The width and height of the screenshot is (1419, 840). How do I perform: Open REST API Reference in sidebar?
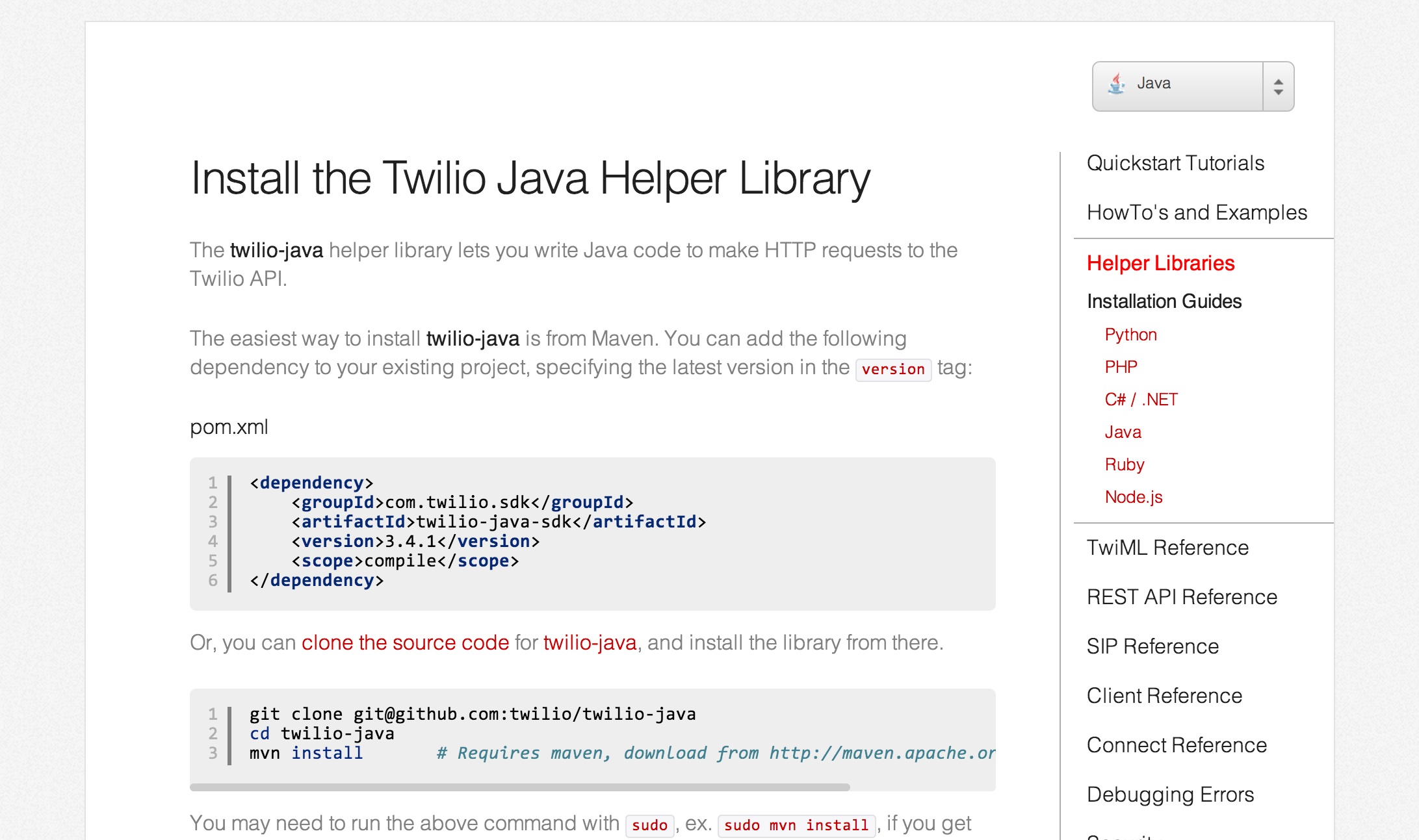[1182, 597]
